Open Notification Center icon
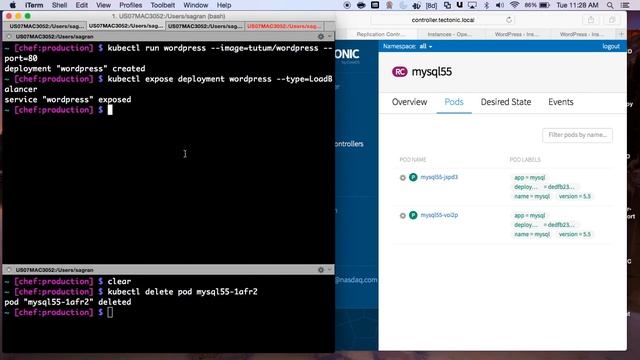This screenshot has height=360, width=640. (625, 5)
